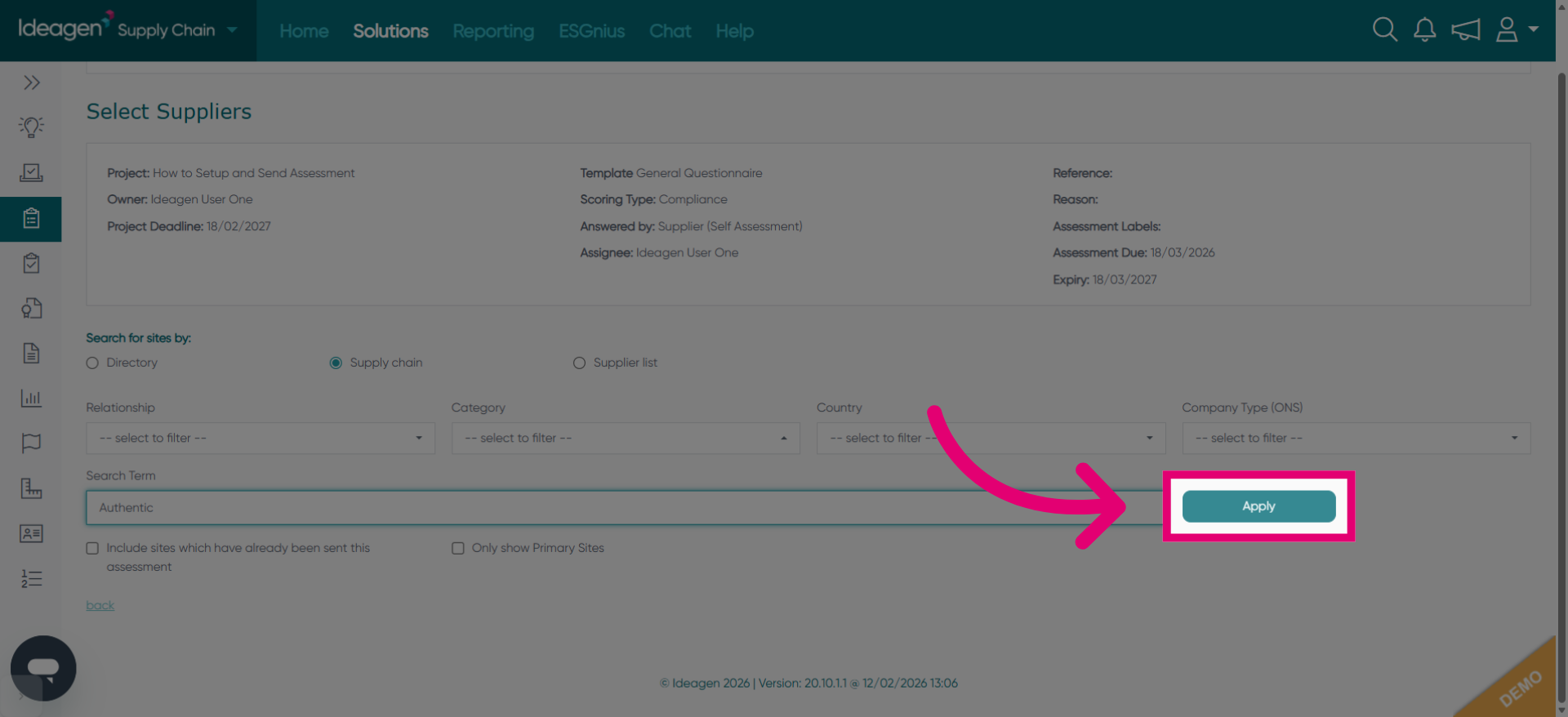This screenshot has width=1568, height=717.
Task: Click the Scoring Type Compliance text
Action: (653, 199)
